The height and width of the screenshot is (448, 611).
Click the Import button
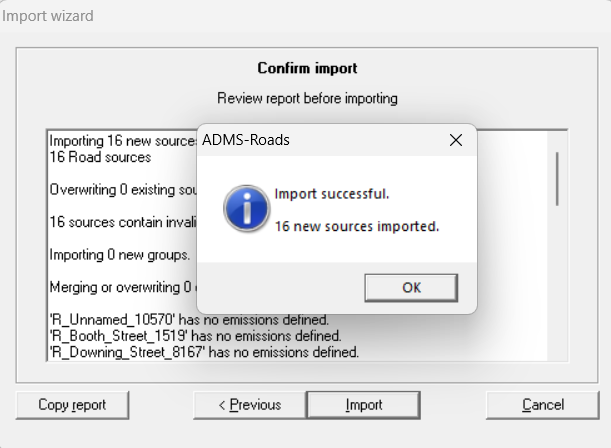click(363, 405)
